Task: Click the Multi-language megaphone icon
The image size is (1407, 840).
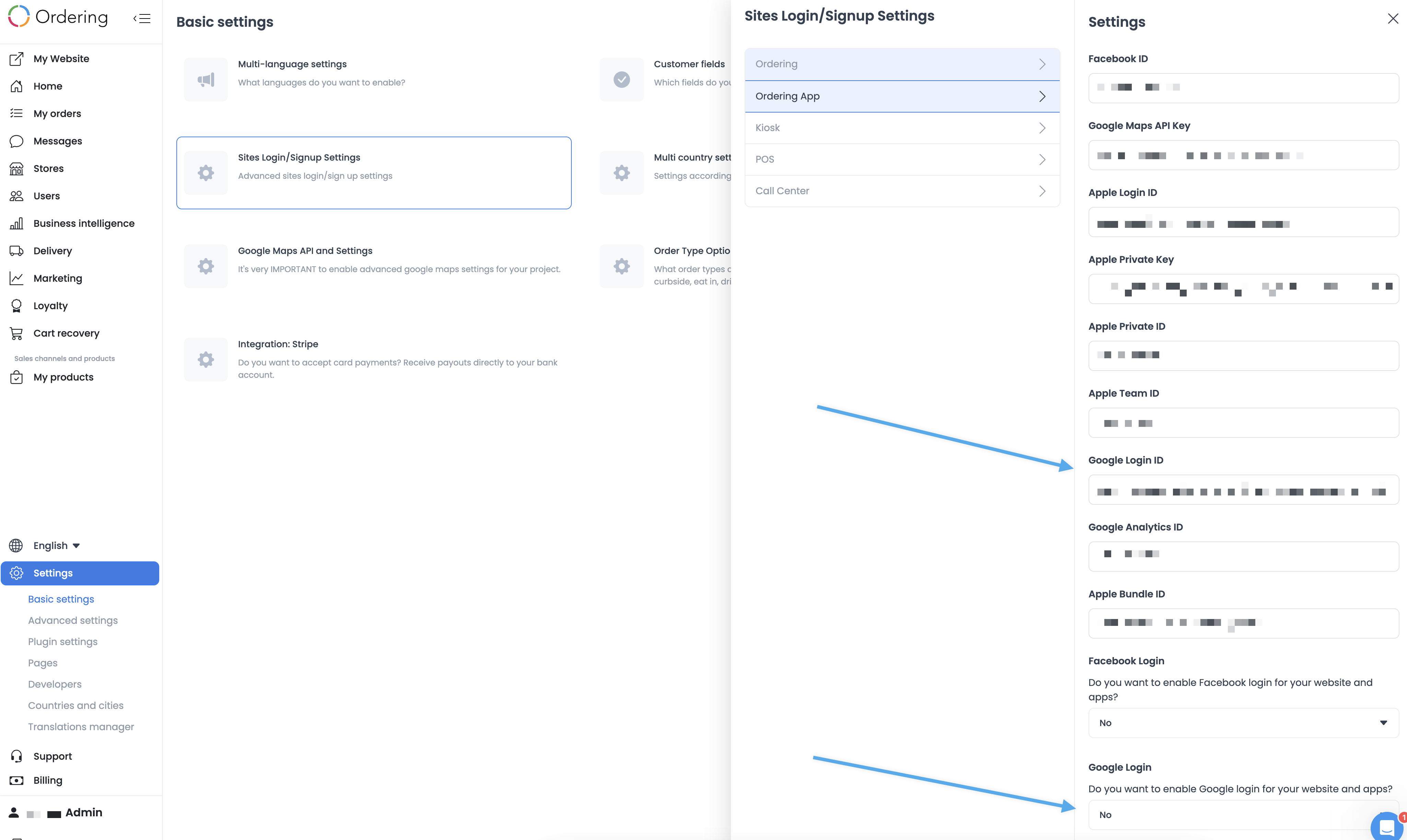Action: click(x=206, y=80)
